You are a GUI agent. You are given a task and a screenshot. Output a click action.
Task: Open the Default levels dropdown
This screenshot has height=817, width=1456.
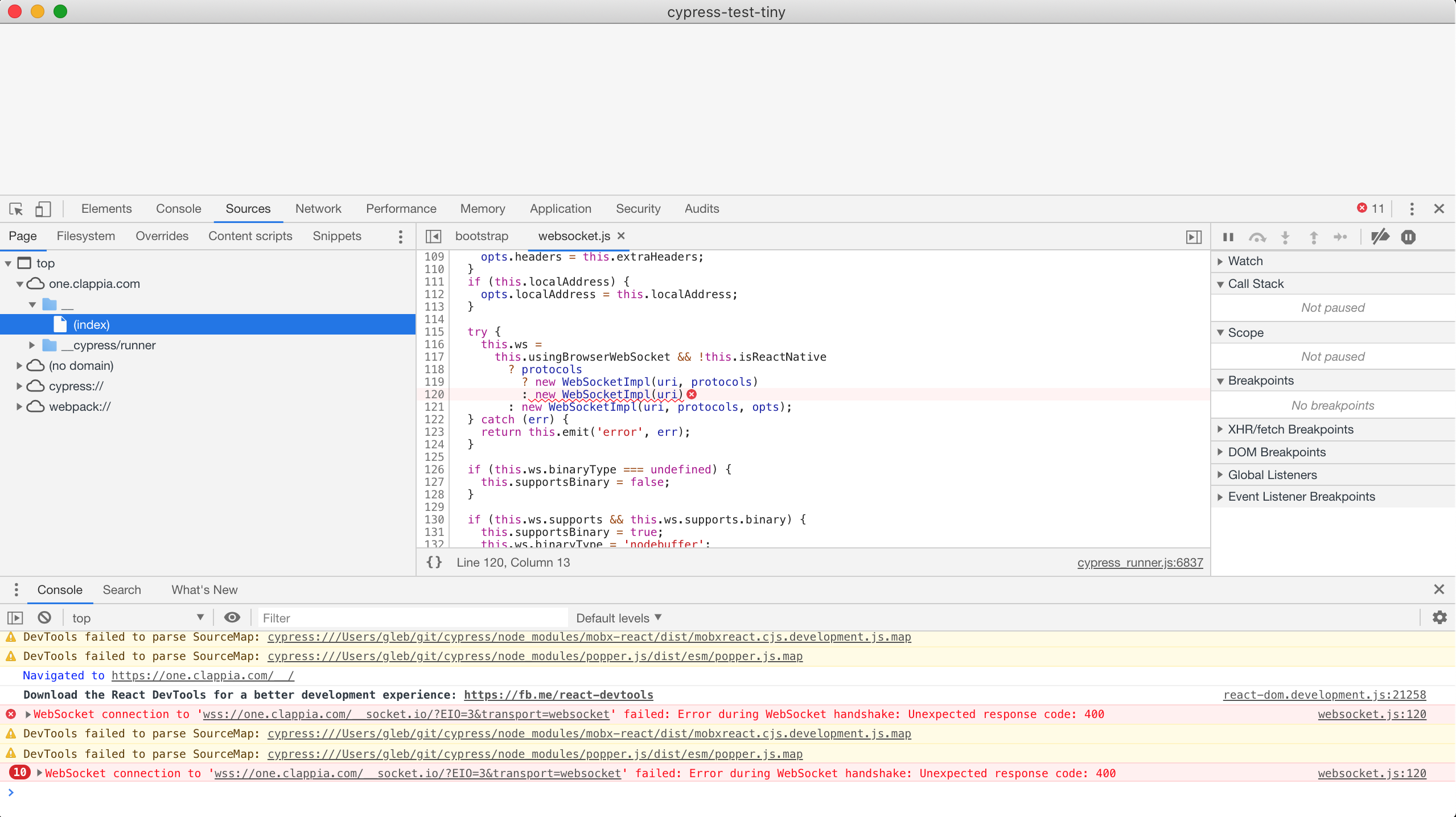pyautogui.click(x=618, y=618)
